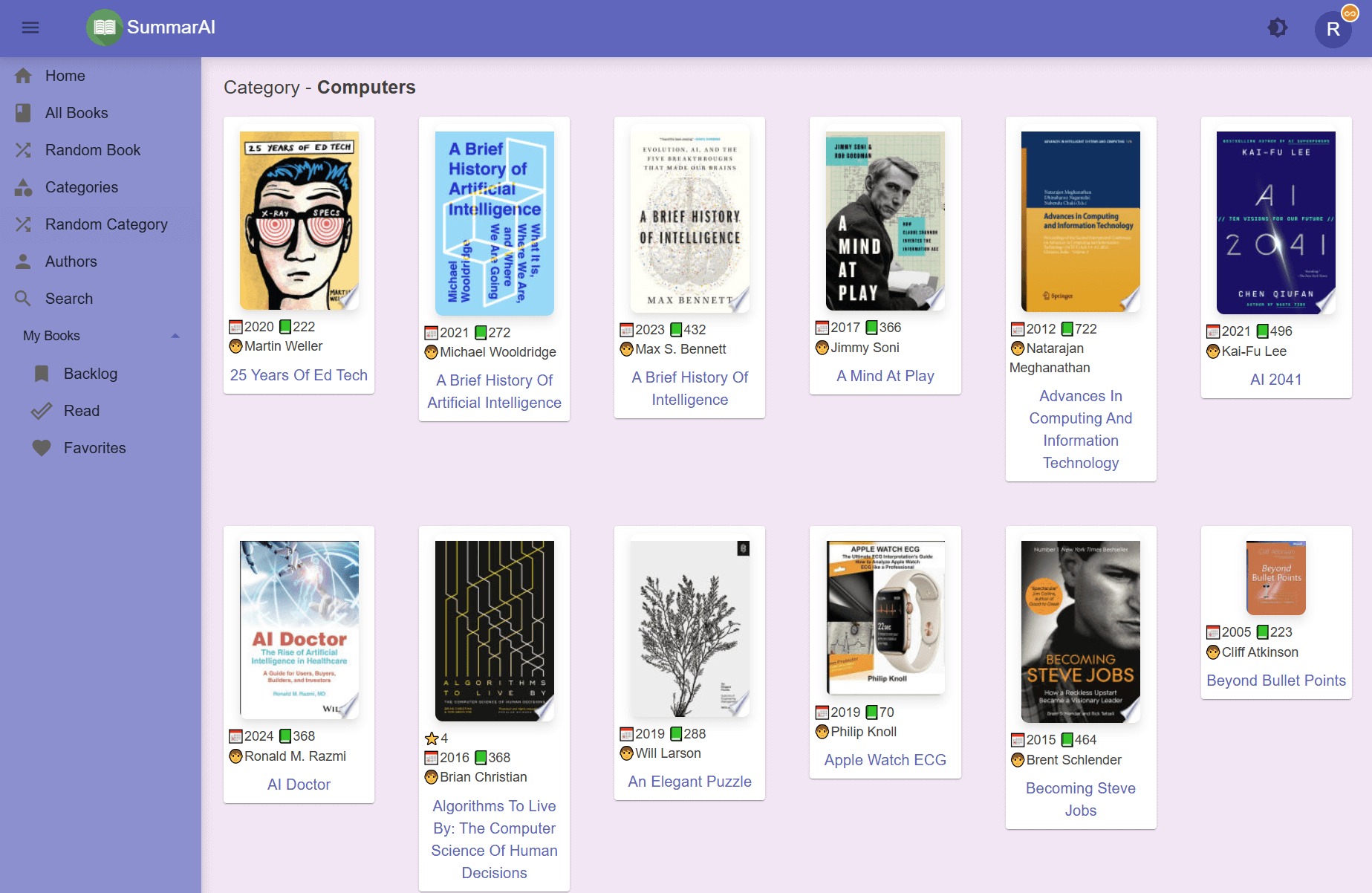Screen dimensions: 1372x893
Task: Open the A Mind At Play link
Action: (885, 376)
